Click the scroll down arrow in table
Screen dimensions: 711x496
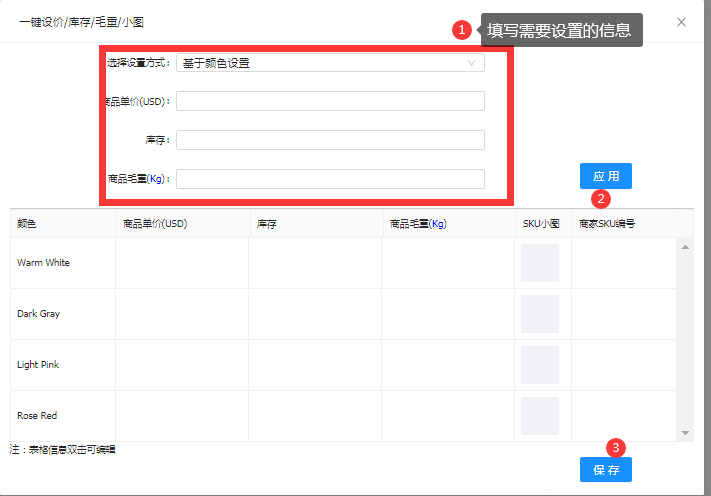[686, 433]
